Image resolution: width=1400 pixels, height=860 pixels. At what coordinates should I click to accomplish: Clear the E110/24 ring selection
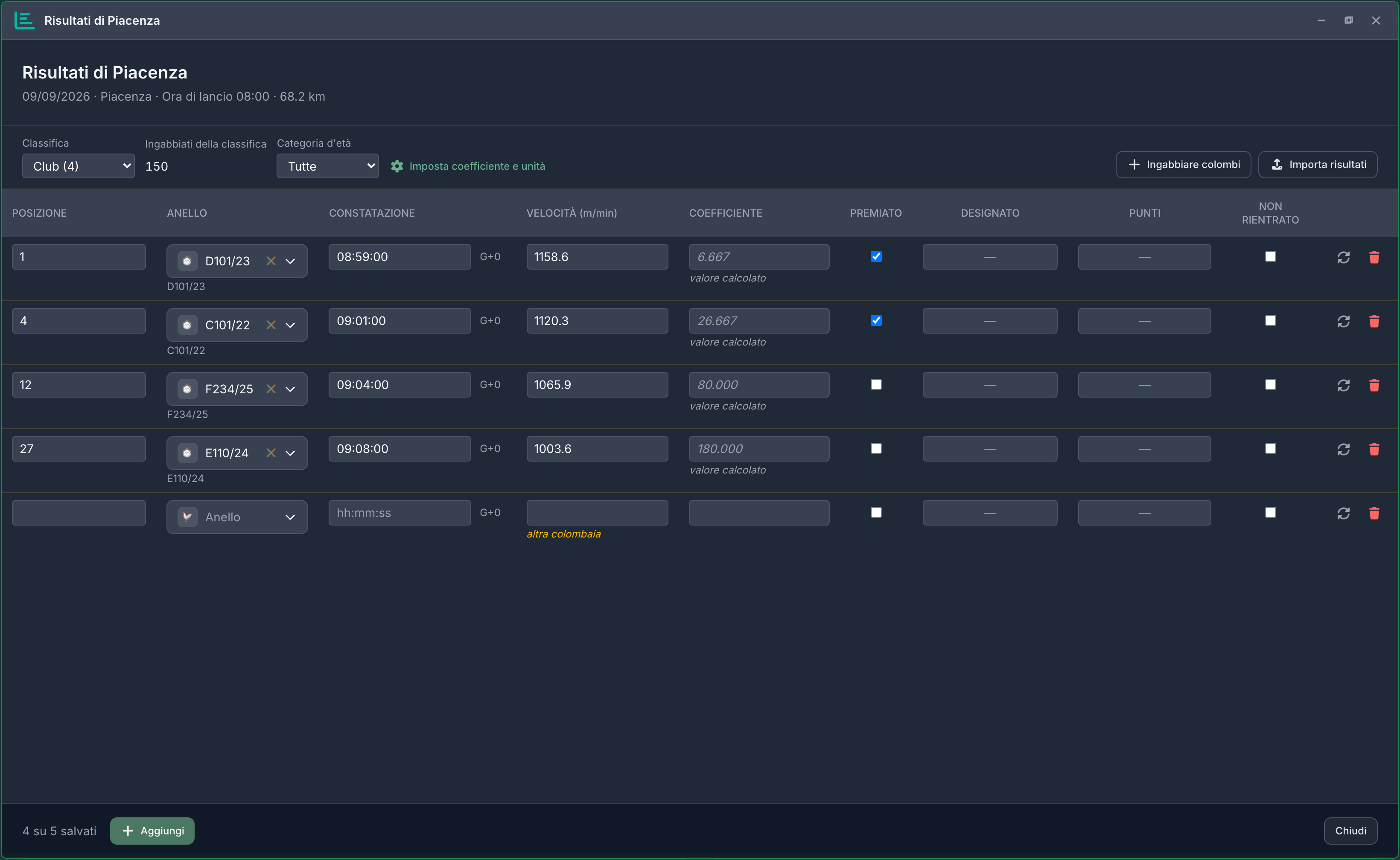tap(271, 453)
